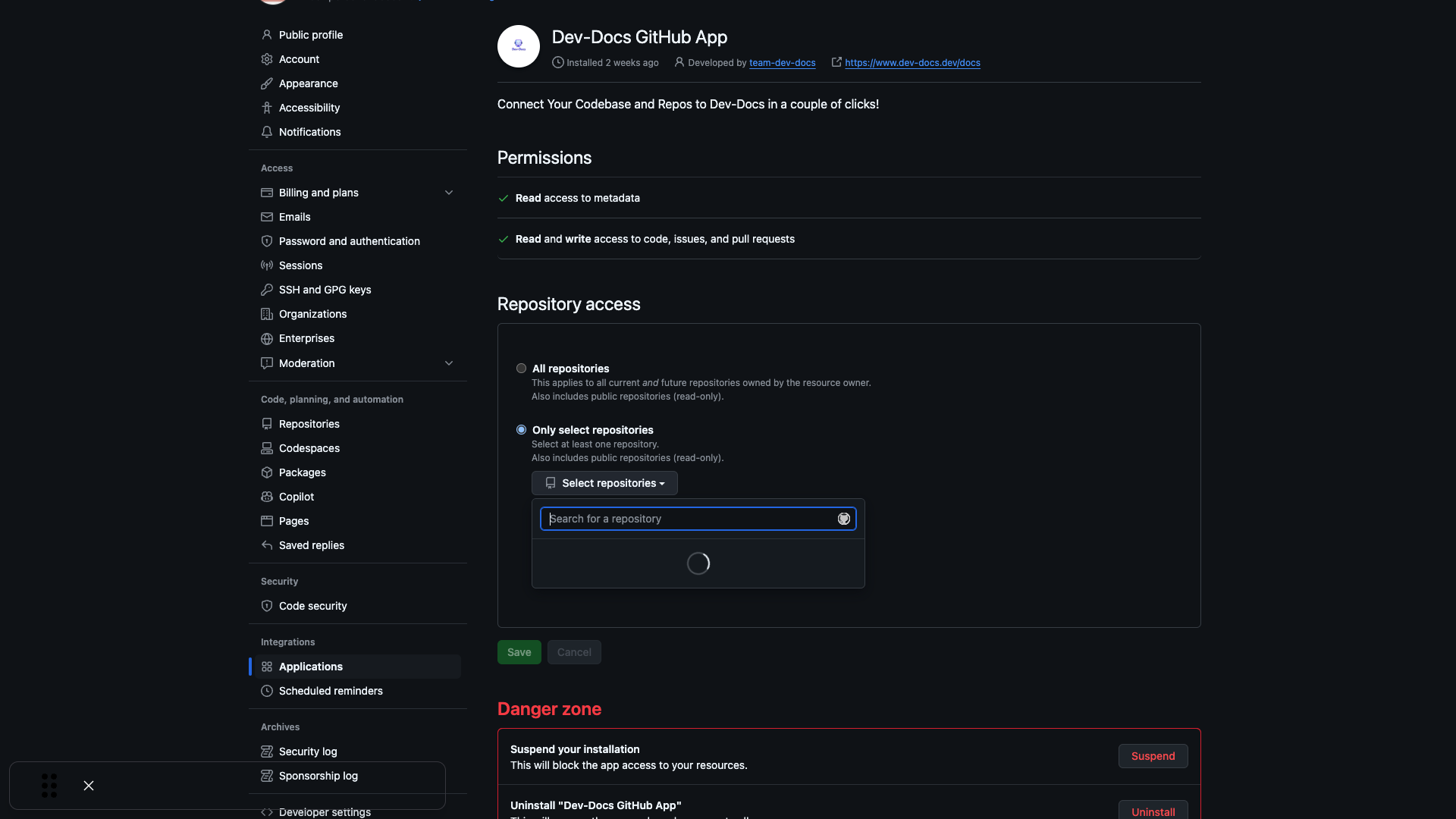Viewport: 1456px width, 819px height.
Task: Click the Dev-Docs app logo avatar
Action: click(x=518, y=46)
